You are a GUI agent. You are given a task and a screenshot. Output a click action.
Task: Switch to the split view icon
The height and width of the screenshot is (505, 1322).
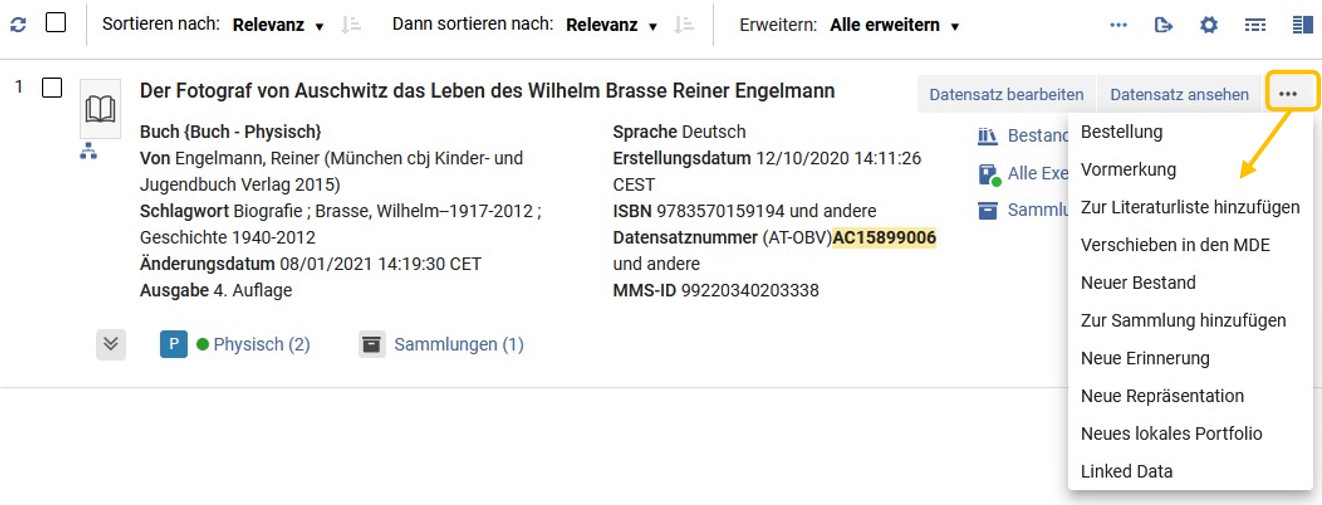(1302, 25)
